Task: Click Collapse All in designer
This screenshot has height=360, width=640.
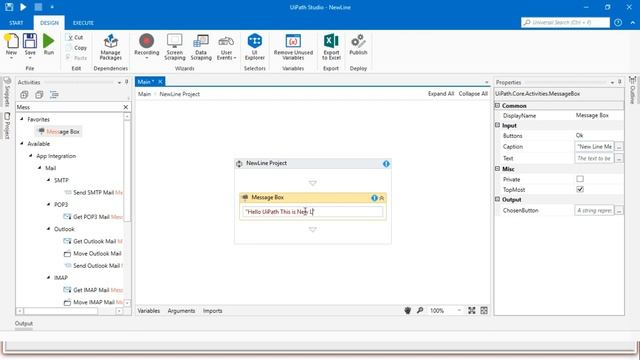Action: [x=473, y=93]
